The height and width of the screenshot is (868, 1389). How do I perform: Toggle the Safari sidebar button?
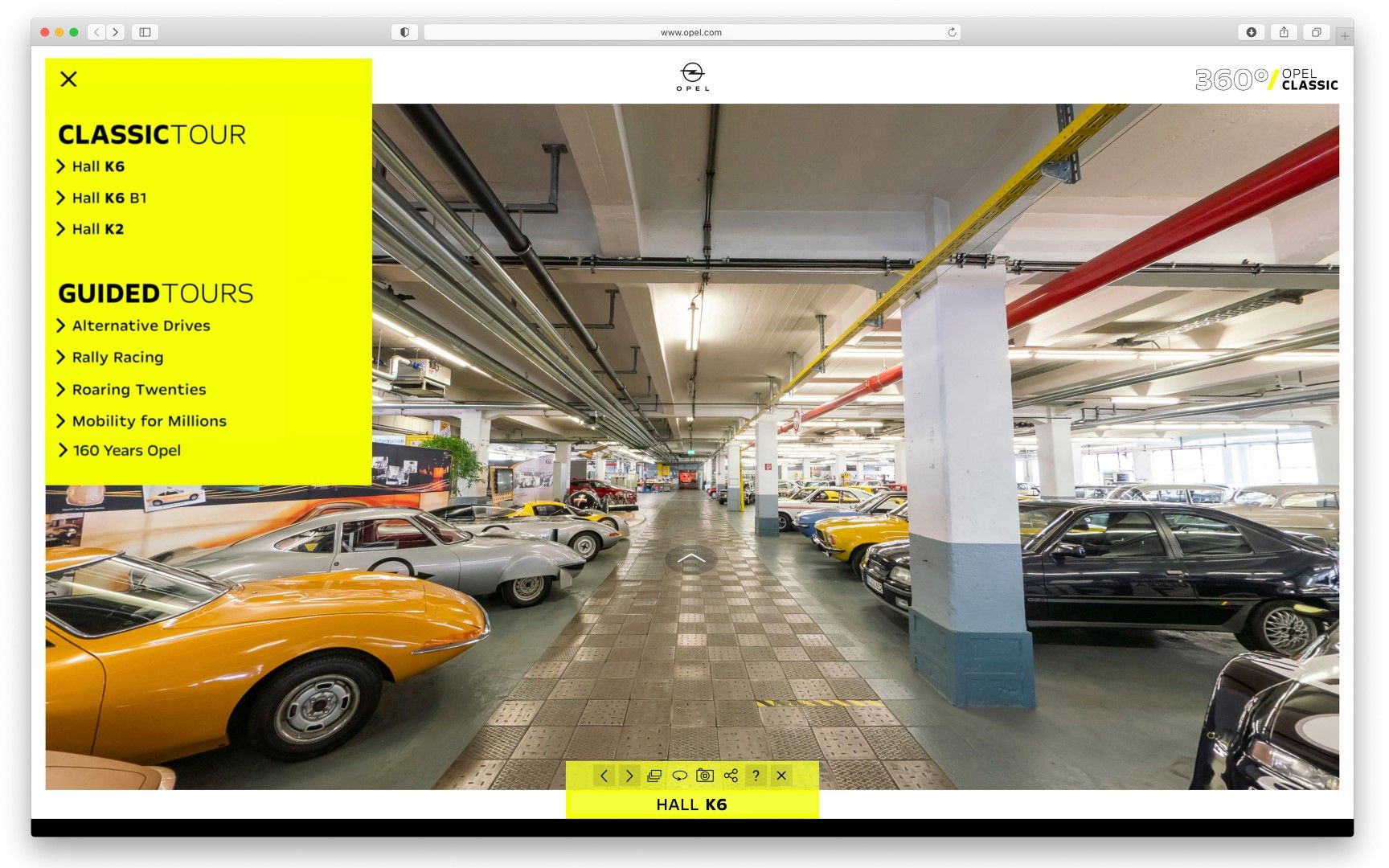(145, 32)
